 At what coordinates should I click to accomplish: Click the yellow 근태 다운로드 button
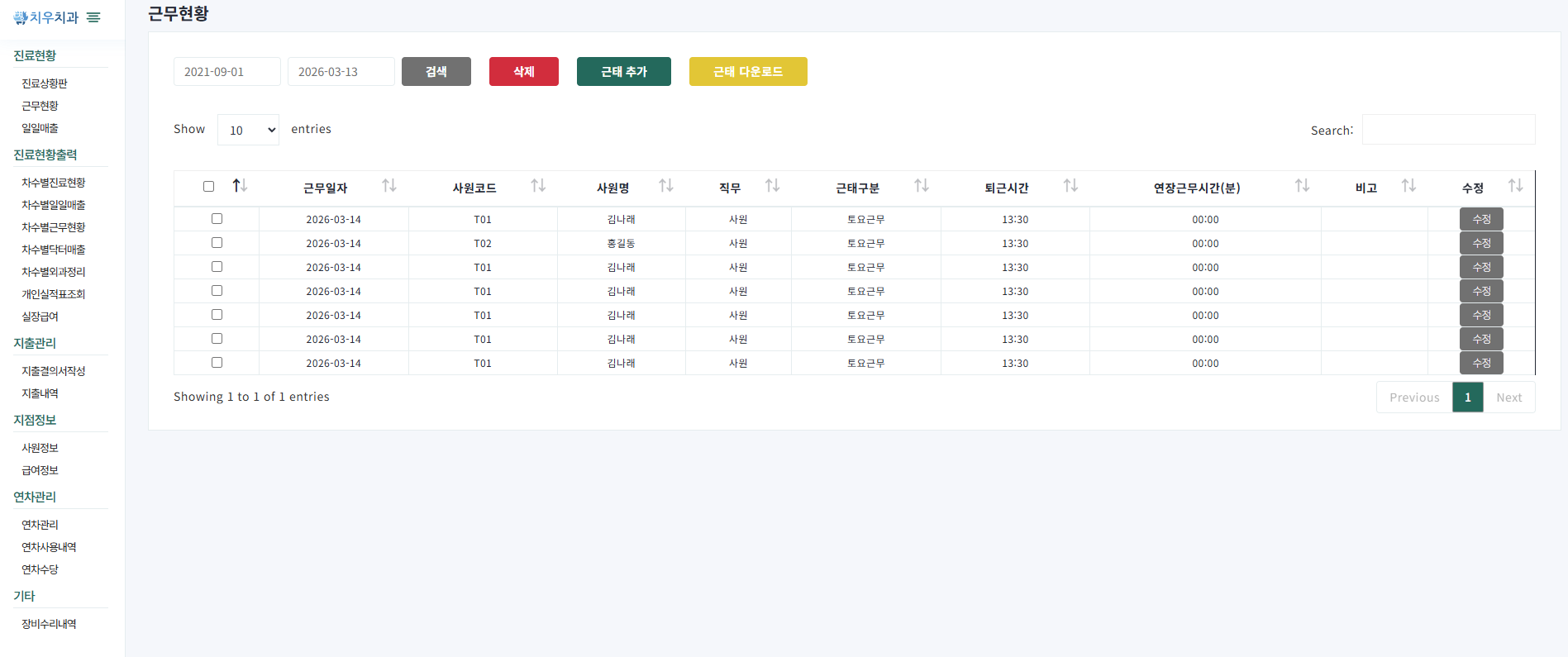(x=747, y=72)
